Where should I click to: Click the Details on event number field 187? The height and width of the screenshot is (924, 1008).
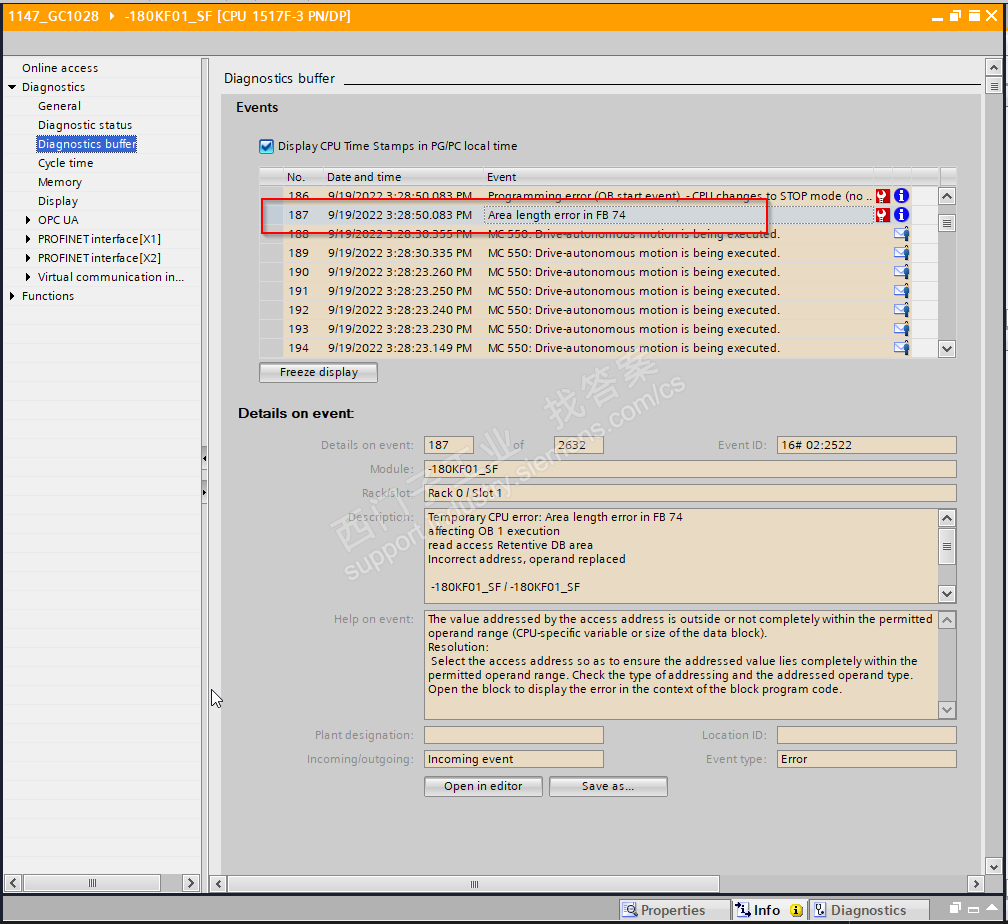click(449, 445)
